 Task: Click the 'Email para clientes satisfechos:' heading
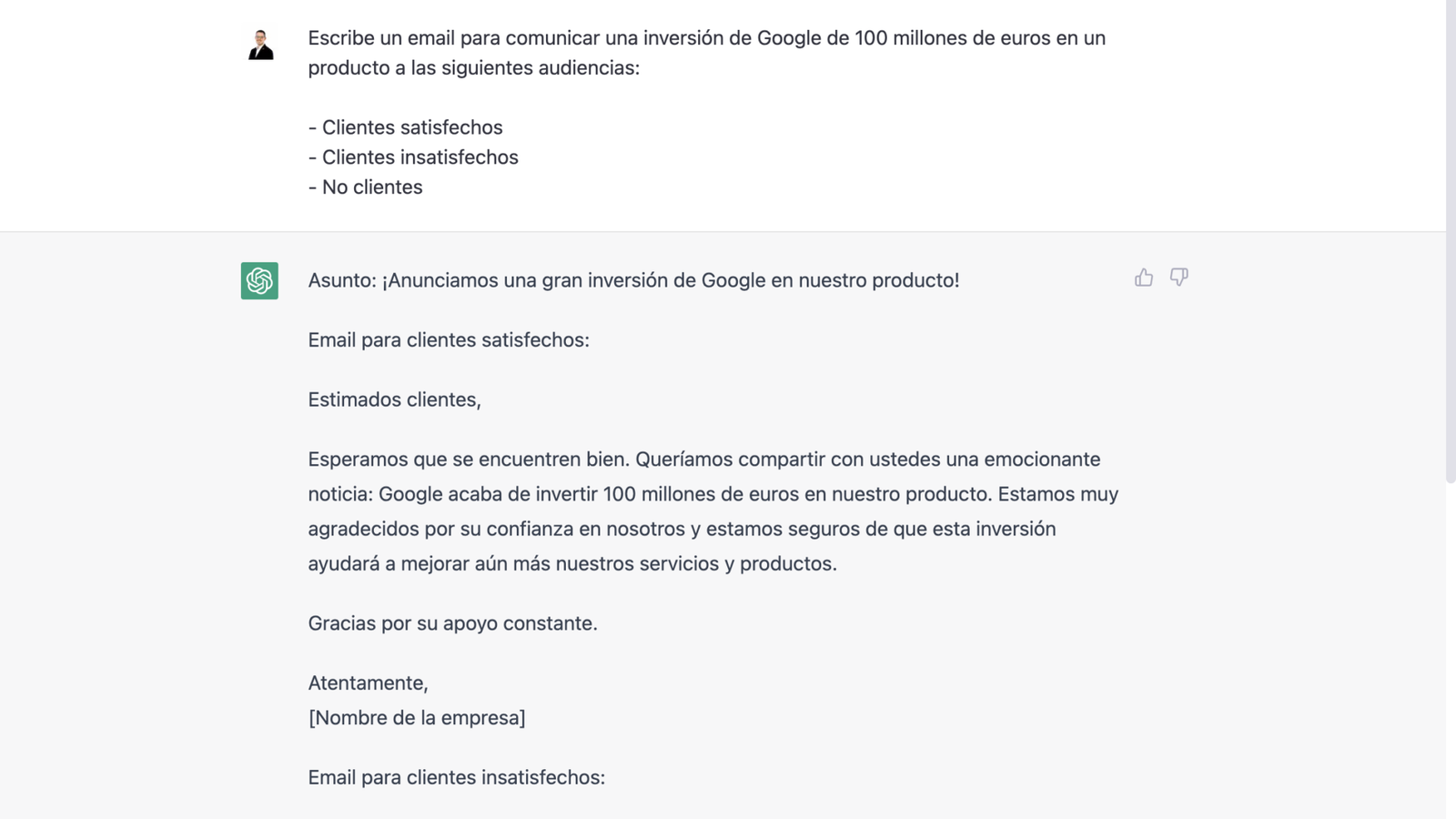[x=449, y=340]
